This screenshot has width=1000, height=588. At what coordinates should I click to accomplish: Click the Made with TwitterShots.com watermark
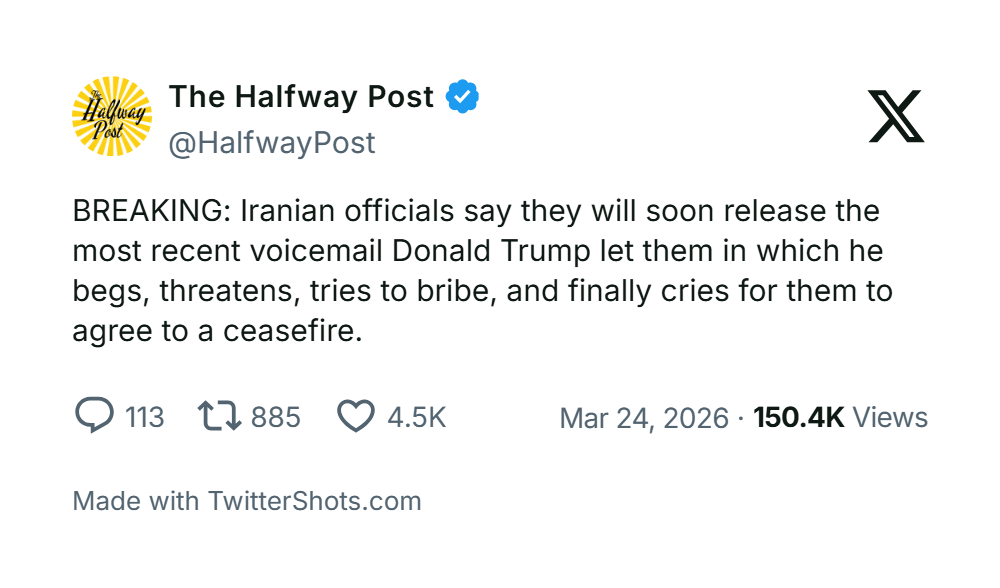[x=247, y=501]
